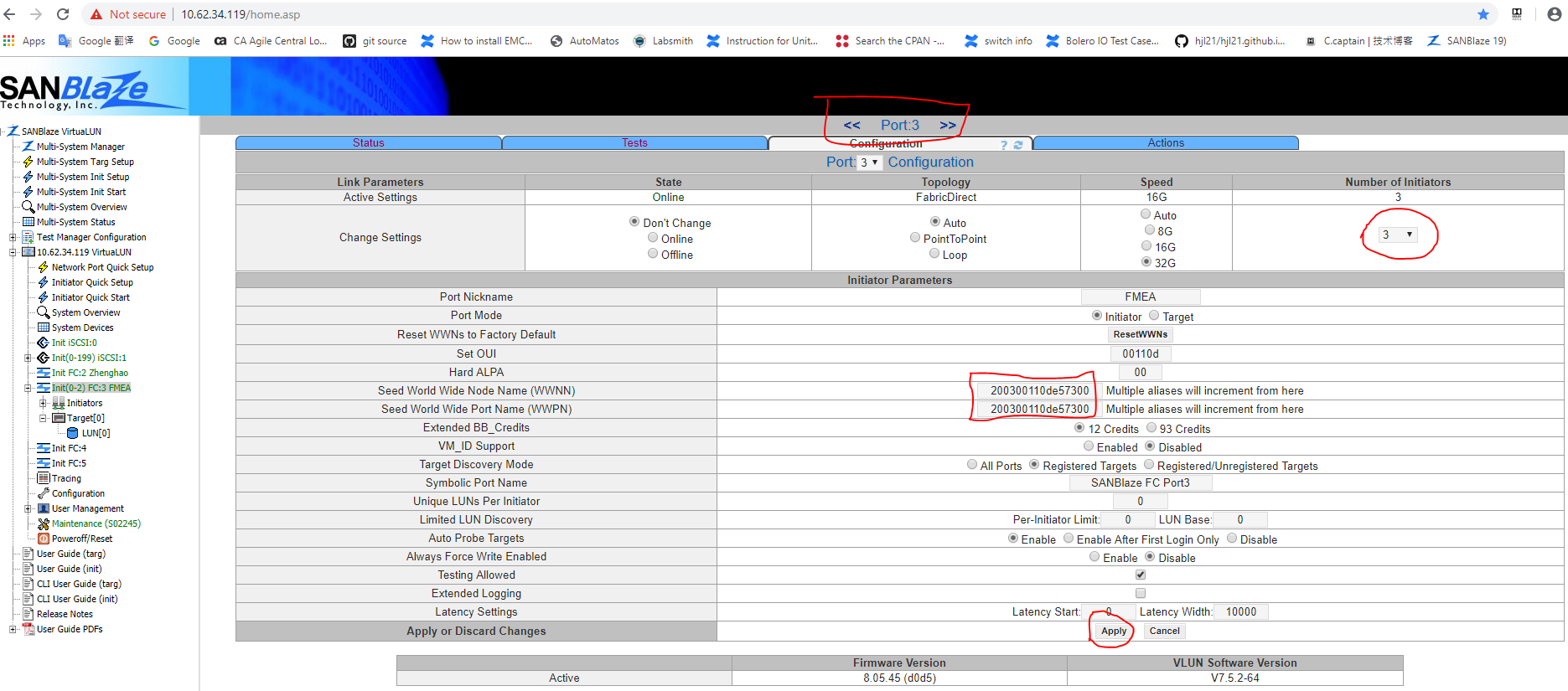Select PointToPoint topology

[915, 238]
